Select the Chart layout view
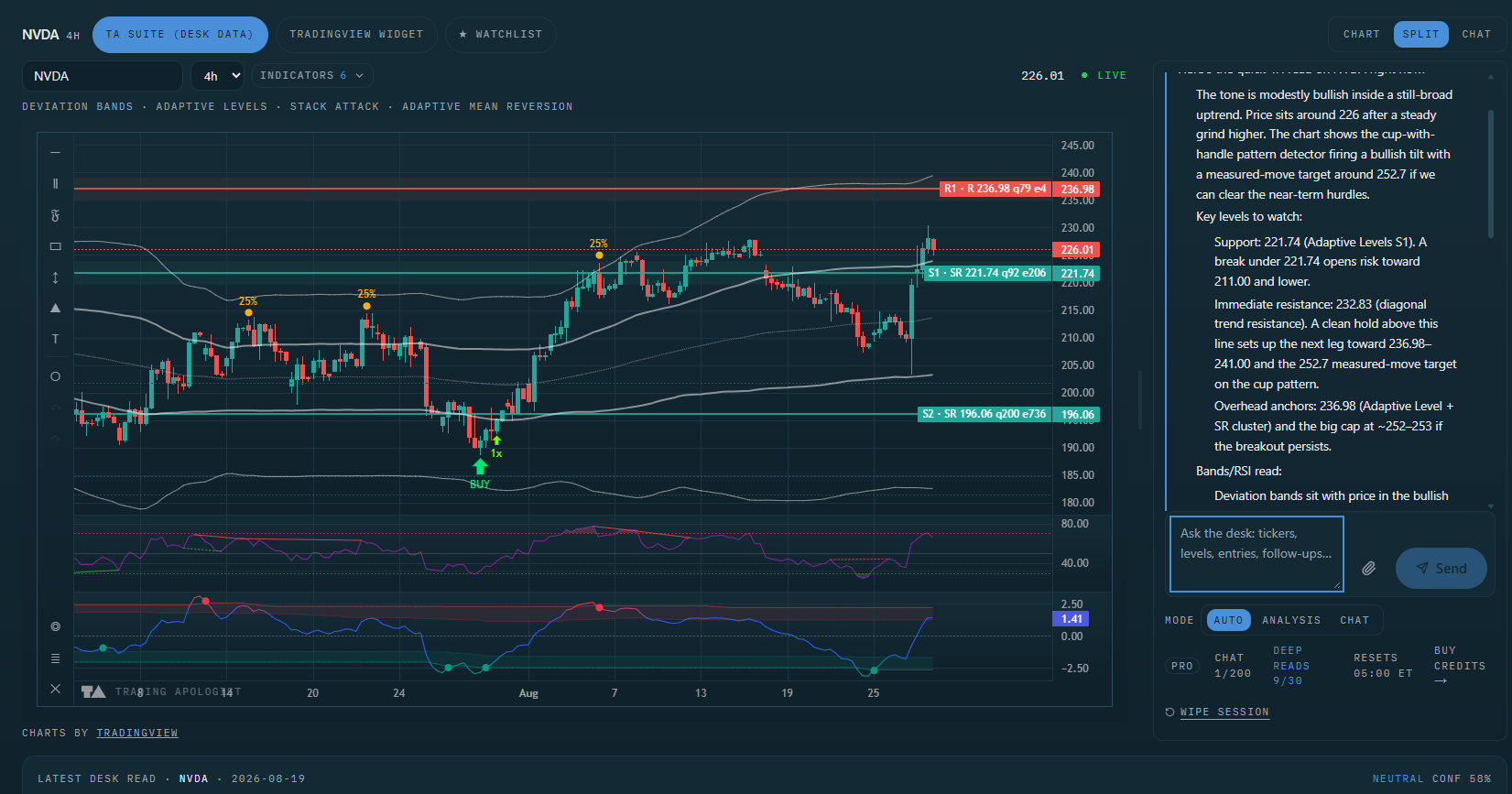 [x=1361, y=35]
